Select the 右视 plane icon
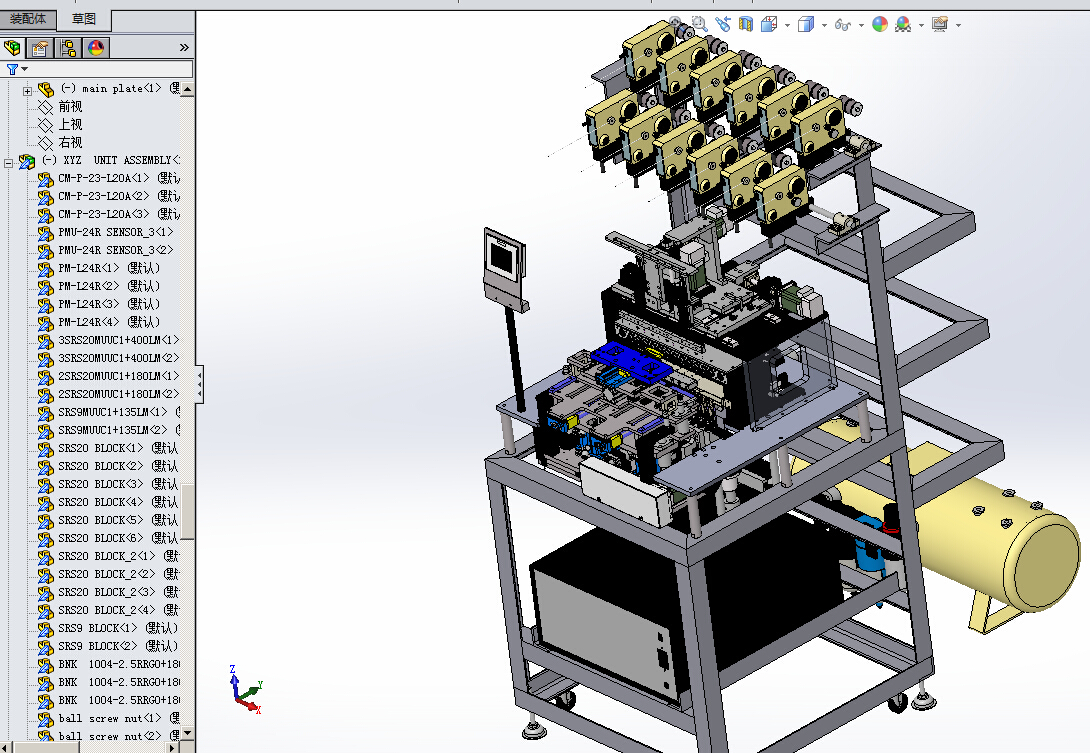Viewport: 1090px width, 753px height. coord(46,143)
